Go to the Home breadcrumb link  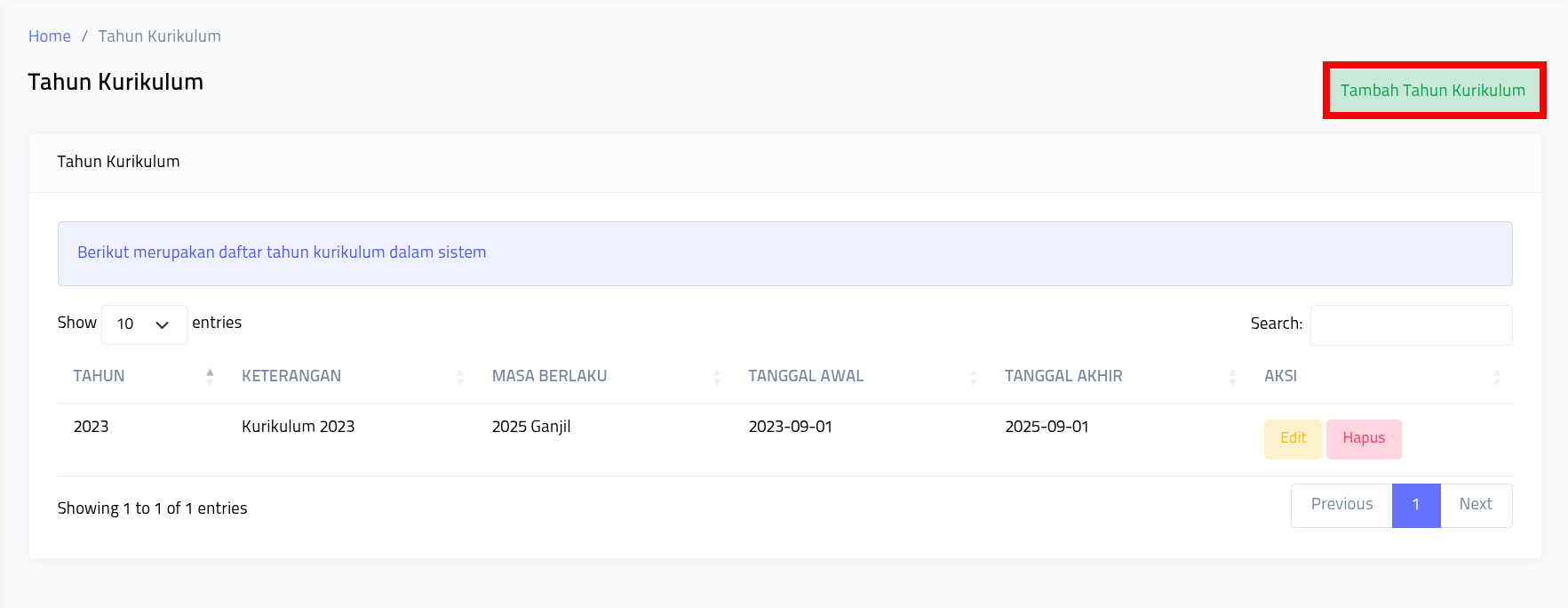(x=50, y=36)
